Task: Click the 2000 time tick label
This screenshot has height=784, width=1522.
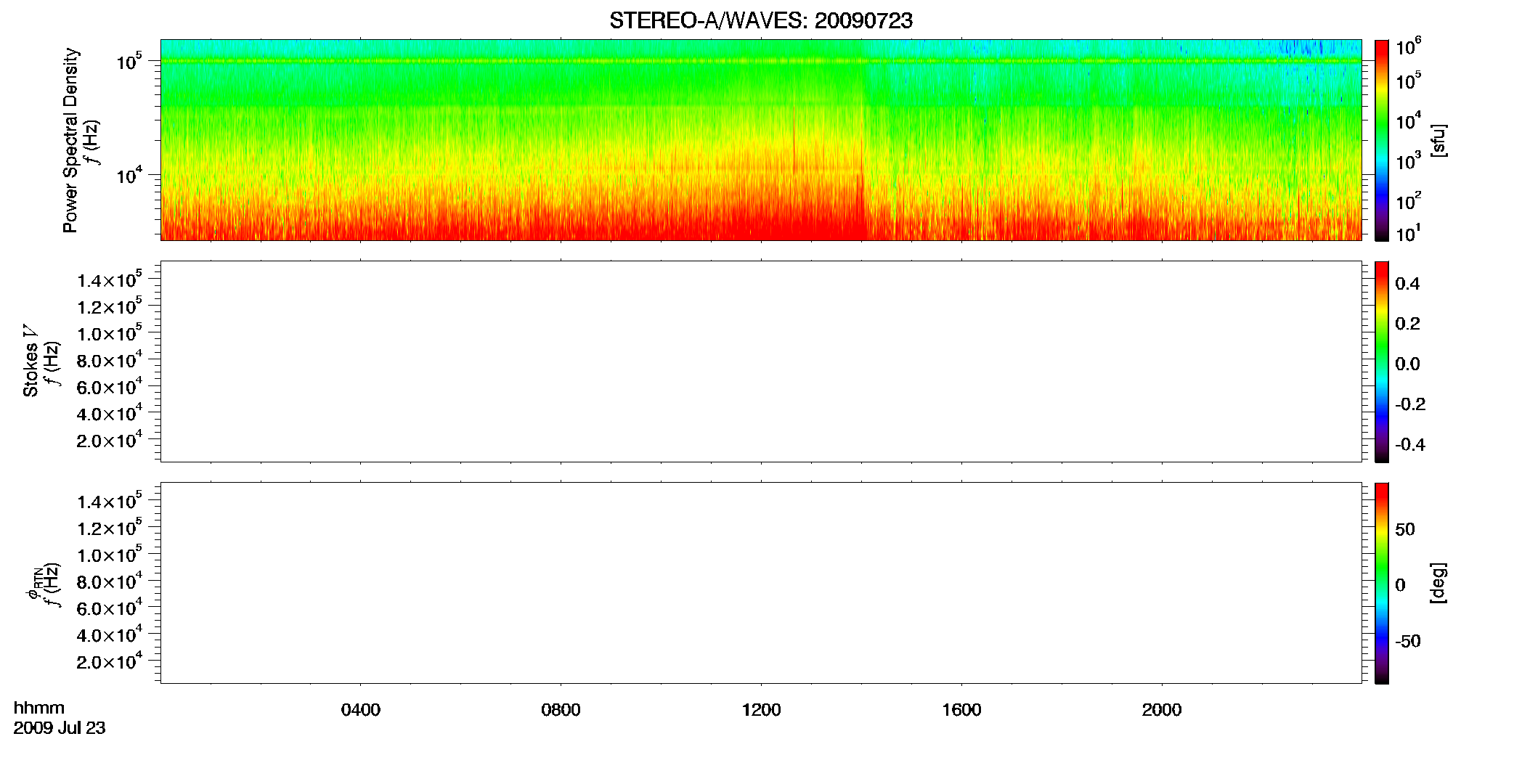Action: [x=1162, y=710]
